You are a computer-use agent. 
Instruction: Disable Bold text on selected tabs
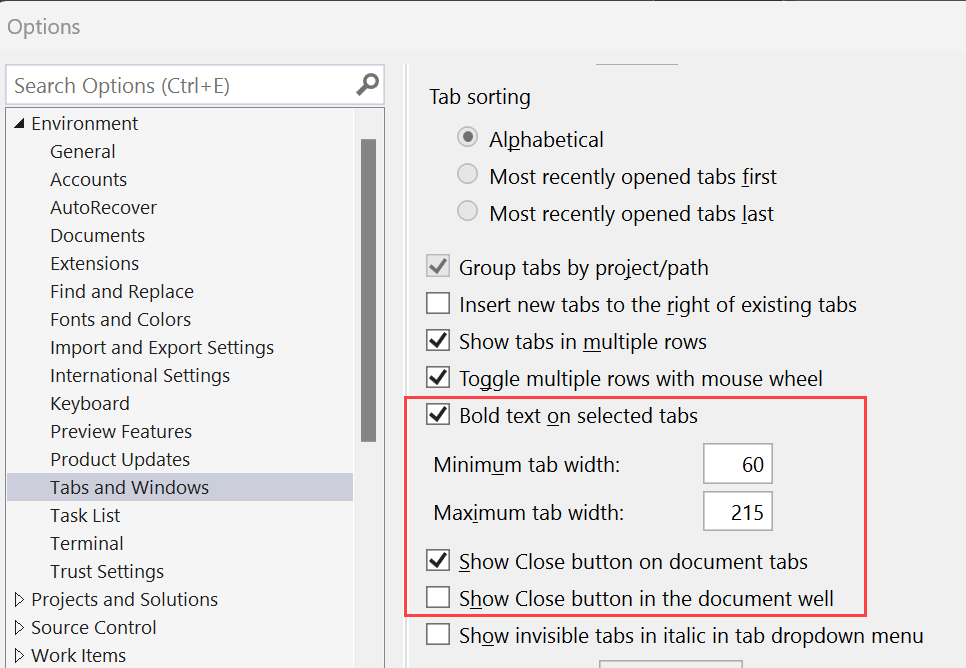click(437, 416)
